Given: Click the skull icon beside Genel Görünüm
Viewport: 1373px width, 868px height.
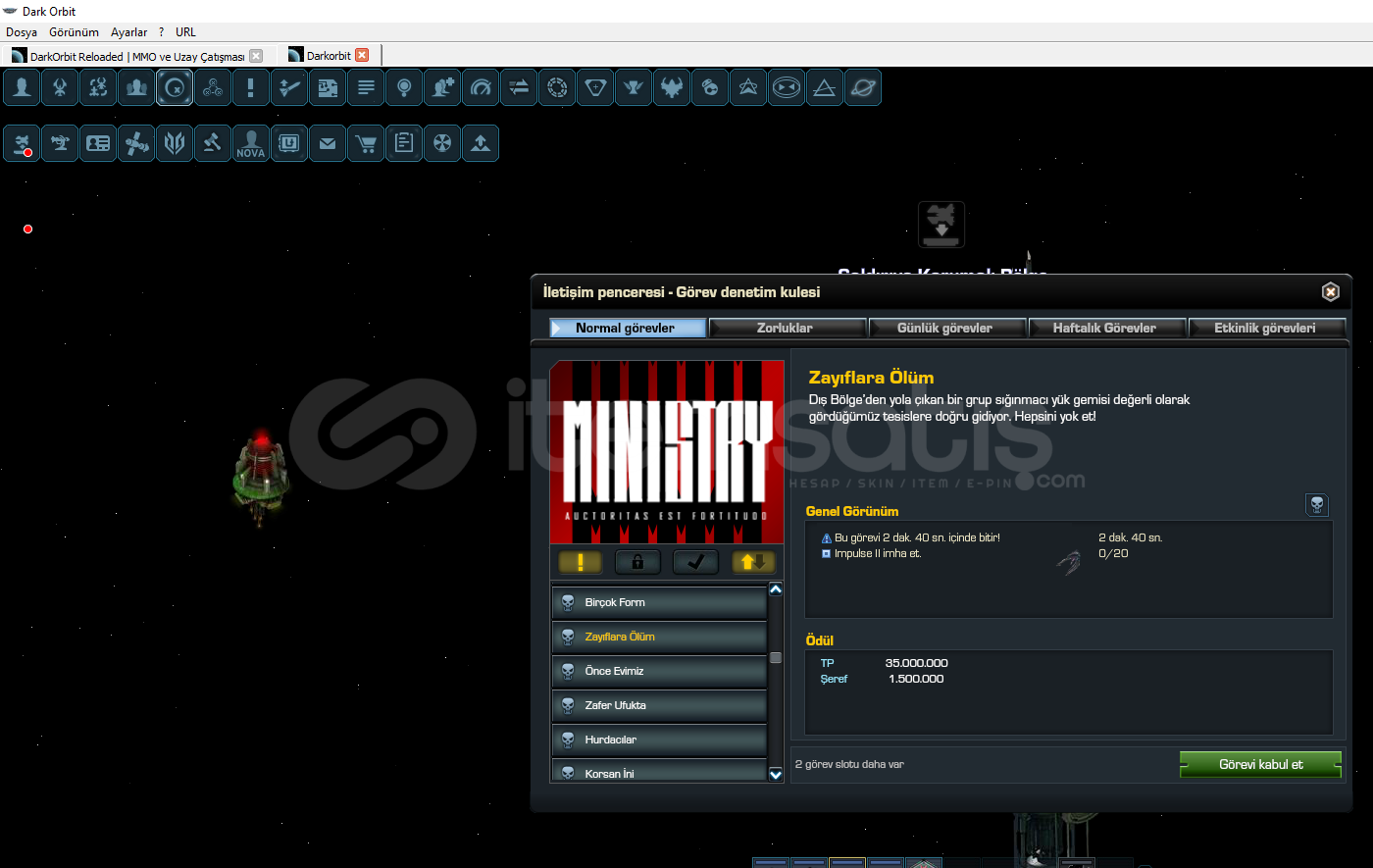Looking at the screenshot, I should 1317,505.
